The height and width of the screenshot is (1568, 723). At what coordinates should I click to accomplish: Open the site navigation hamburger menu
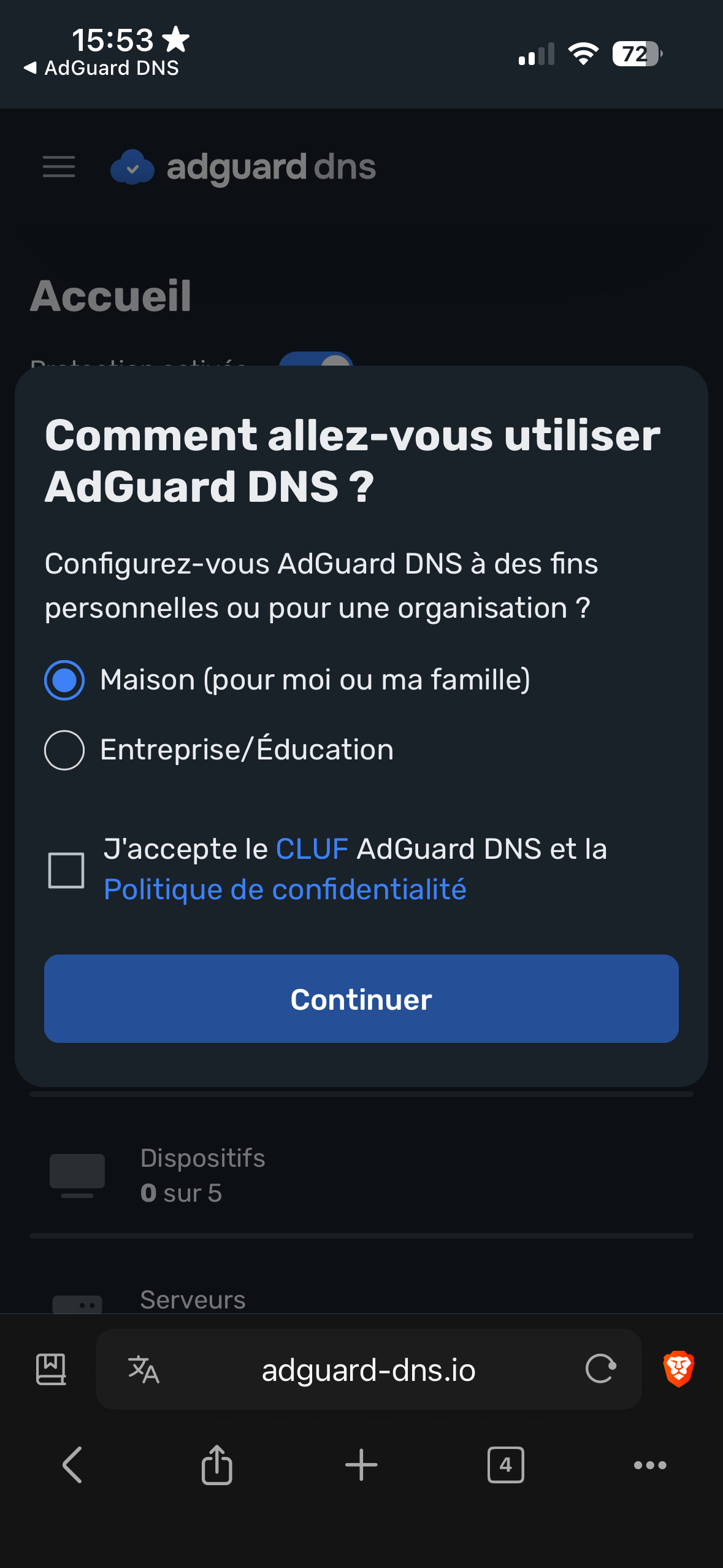[58, 166]
